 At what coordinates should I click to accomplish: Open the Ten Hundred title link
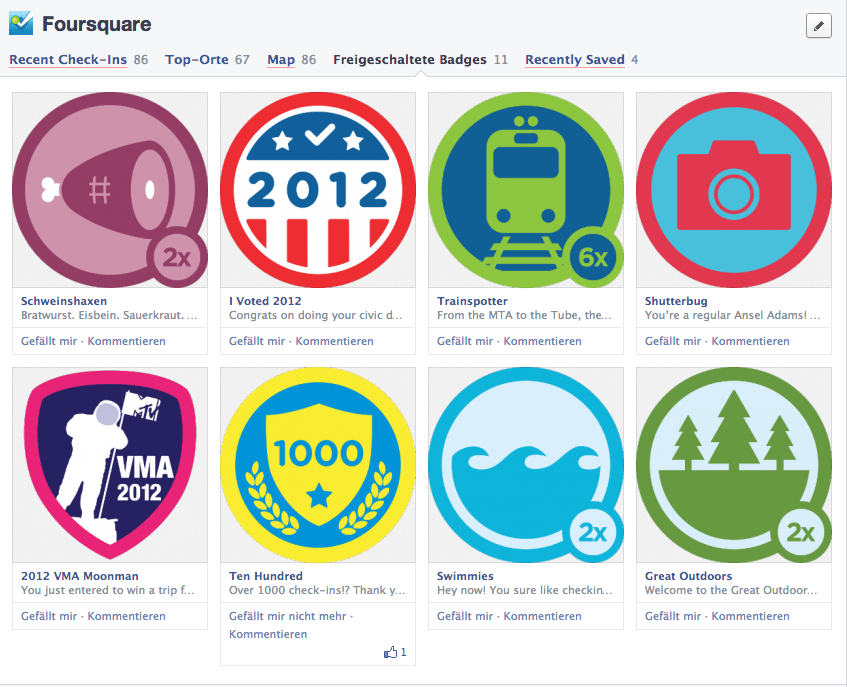[x=265, y=576]
